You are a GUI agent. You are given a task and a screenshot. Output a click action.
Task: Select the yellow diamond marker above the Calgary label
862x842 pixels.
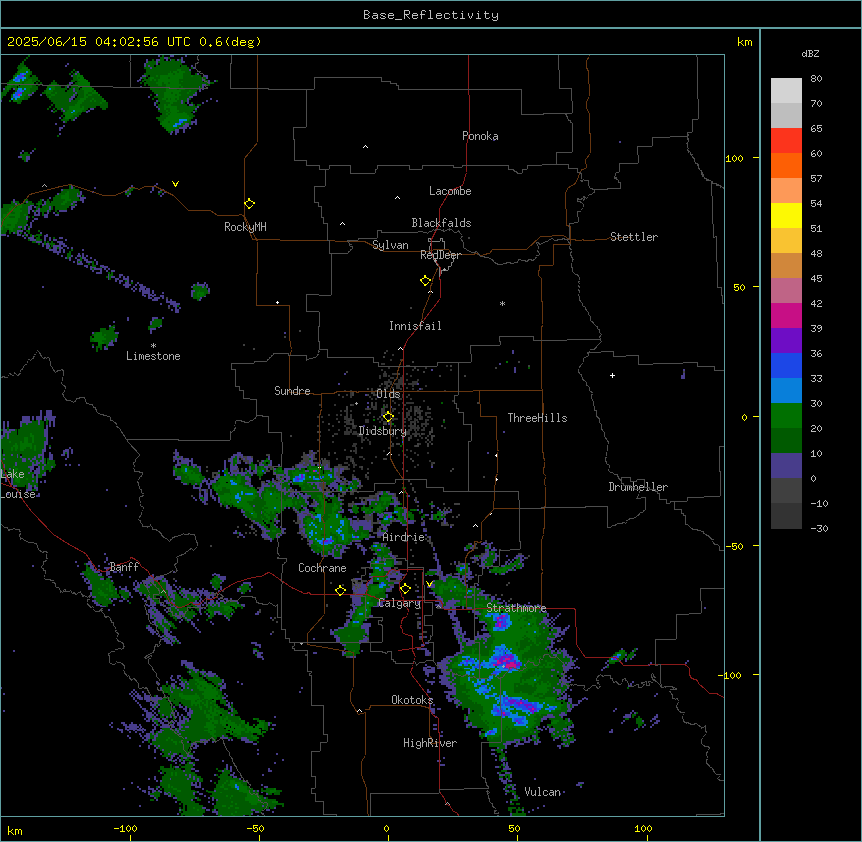405,589
